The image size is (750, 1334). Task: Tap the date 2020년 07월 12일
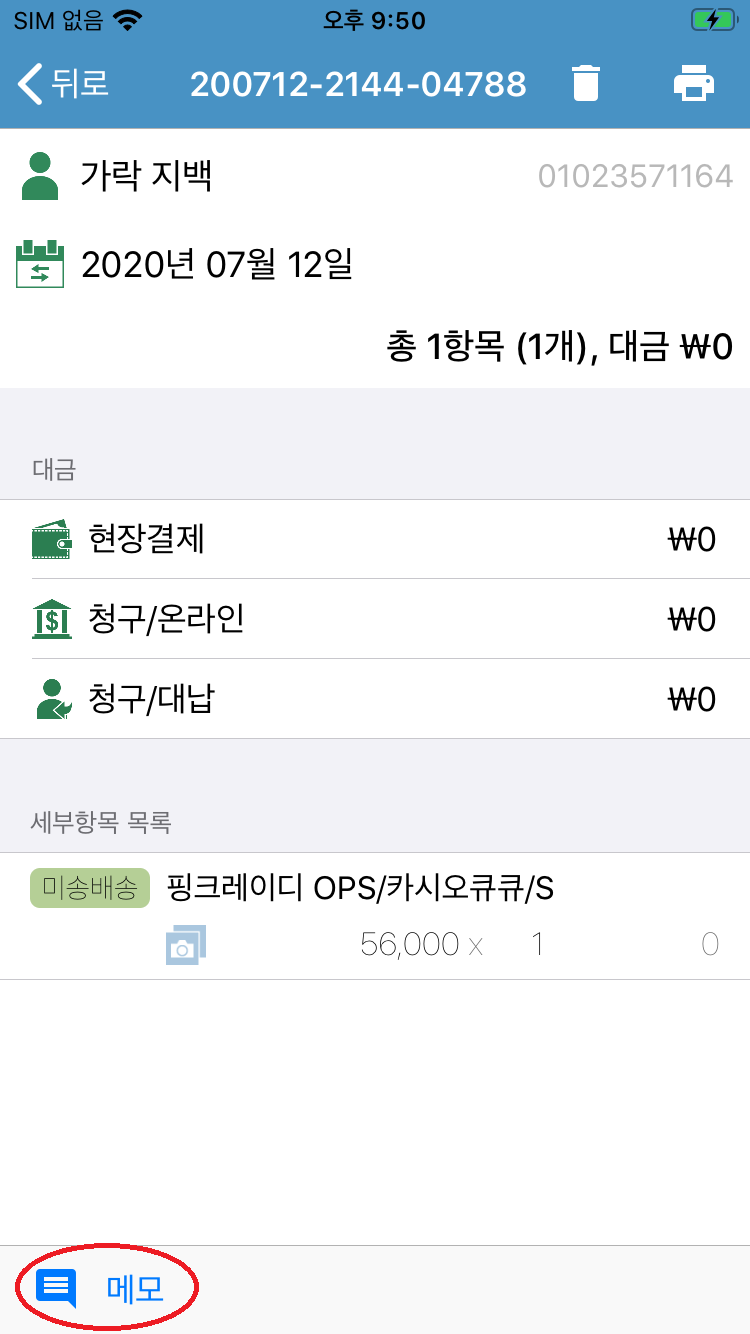coord(217,265)
